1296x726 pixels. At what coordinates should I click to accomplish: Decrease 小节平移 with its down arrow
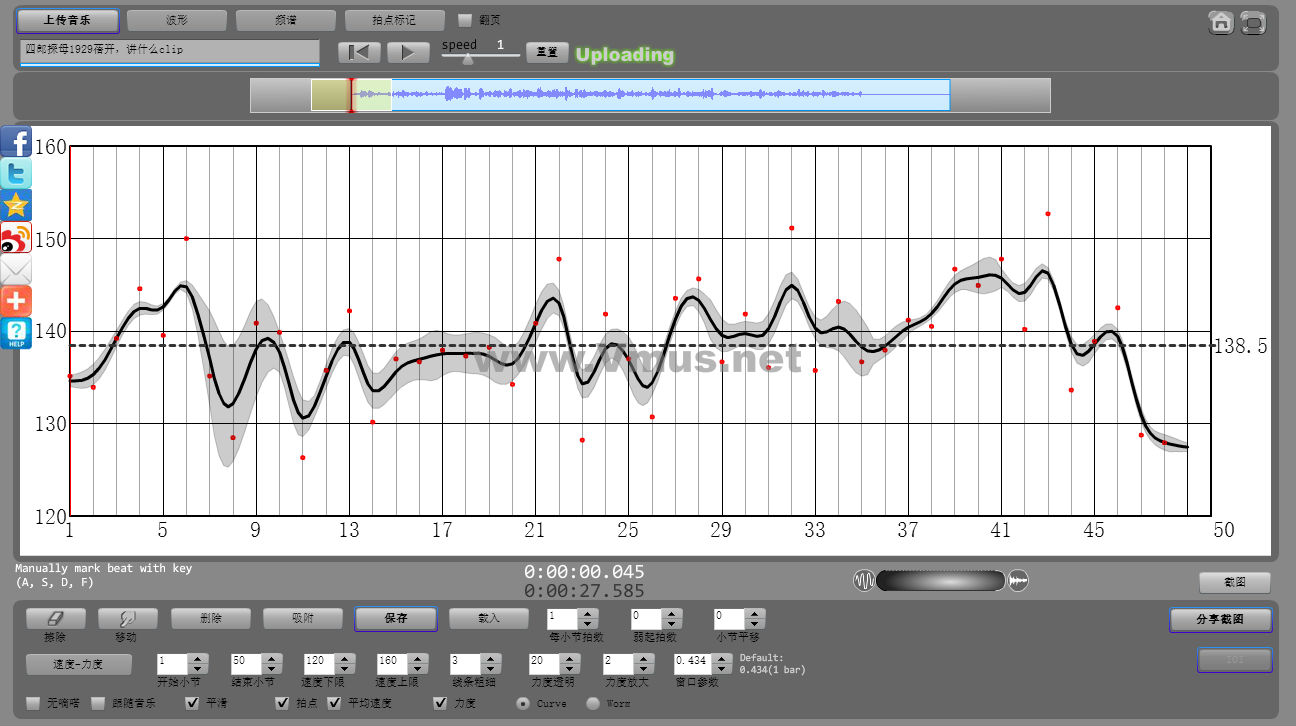pyautogui.click(x=756, y=624)
